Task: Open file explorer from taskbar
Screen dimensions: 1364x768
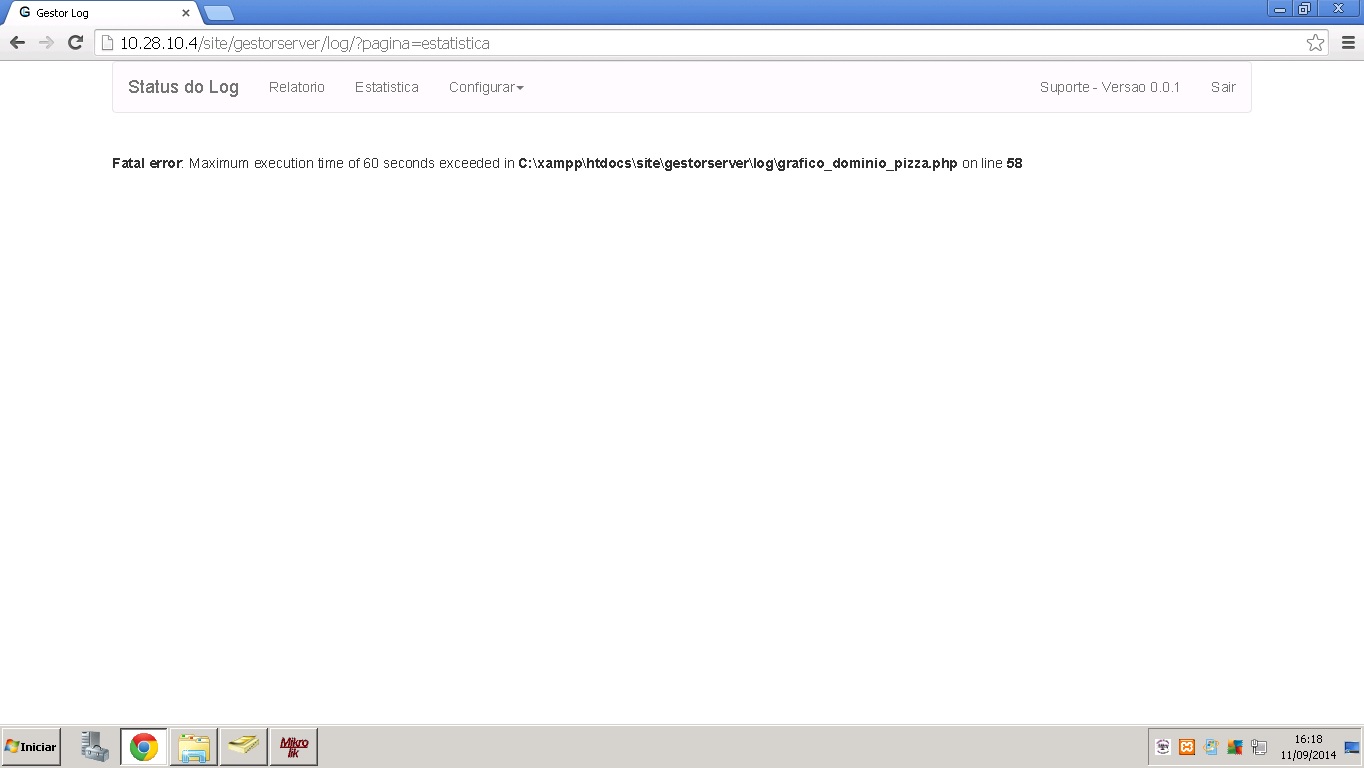Action: pos(194,747)
